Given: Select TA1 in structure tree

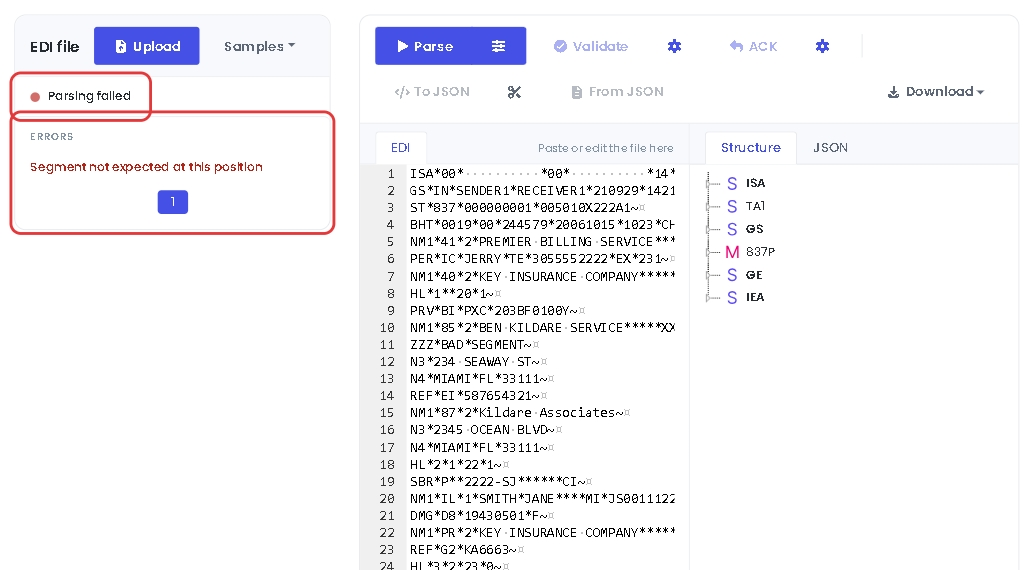Looking at the screenshot, I should tap(756, 206).
